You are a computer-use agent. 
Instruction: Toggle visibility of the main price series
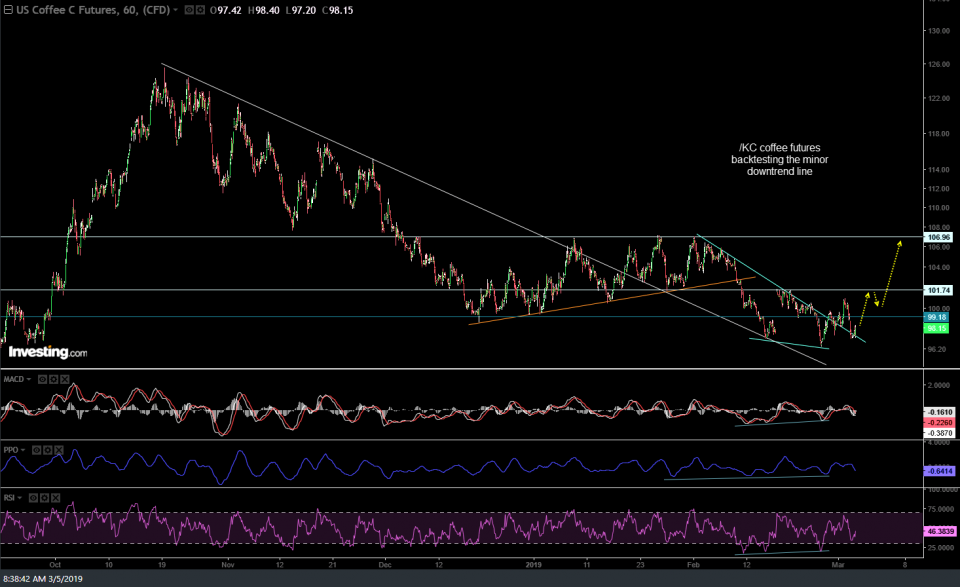pos(190,10)
